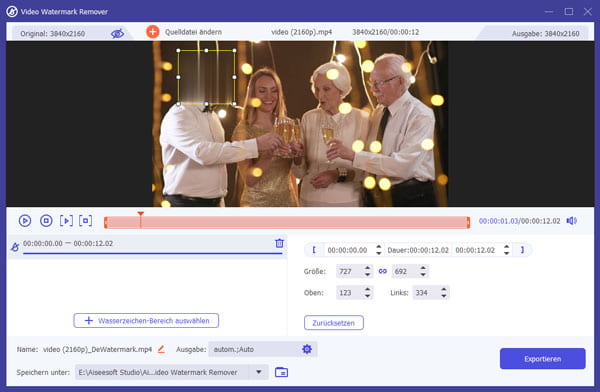Screen dimensions: 600x392
Task: Click the Größe width field 727
Action: click(x=349, y=271)
